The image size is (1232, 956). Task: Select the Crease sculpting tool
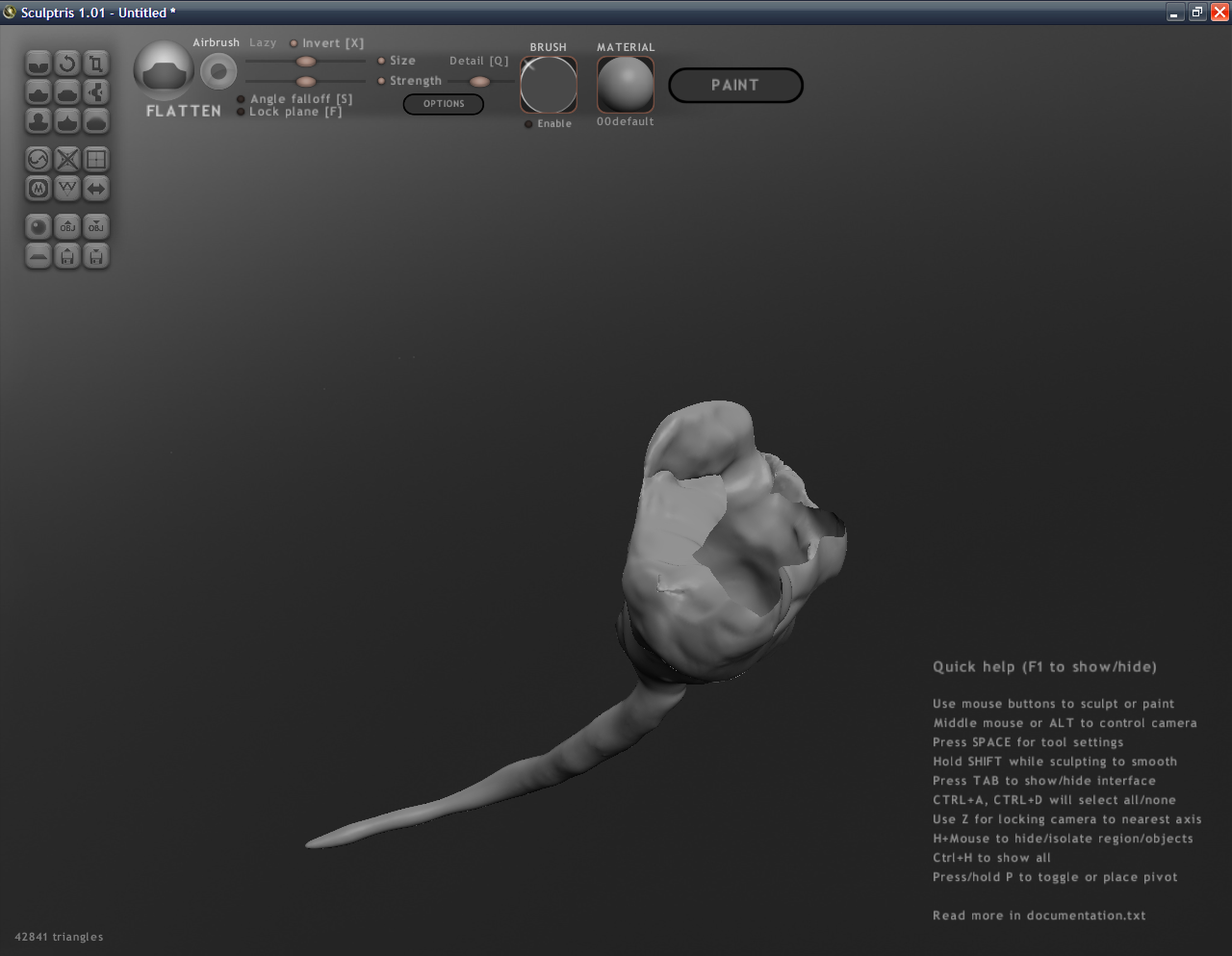pos(38,64)
